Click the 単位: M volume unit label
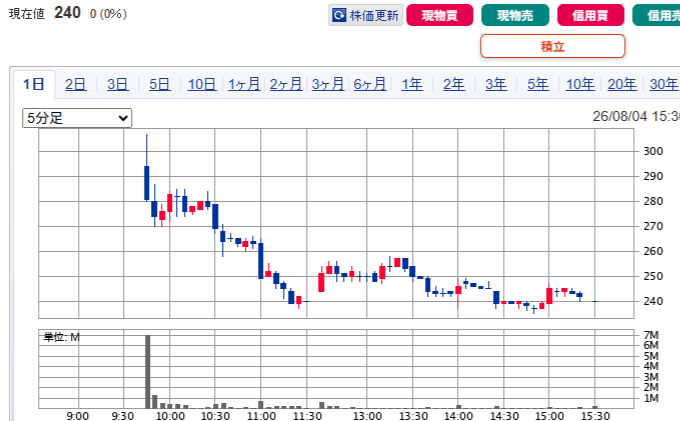This screenshot has height=421, width=680. tap(62, 337)
